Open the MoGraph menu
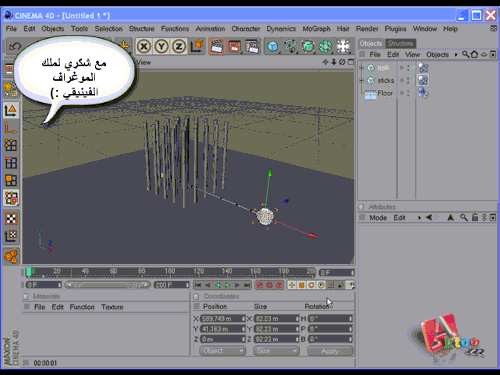This screenshot has height=375, width=500. [x=316, y=29]
